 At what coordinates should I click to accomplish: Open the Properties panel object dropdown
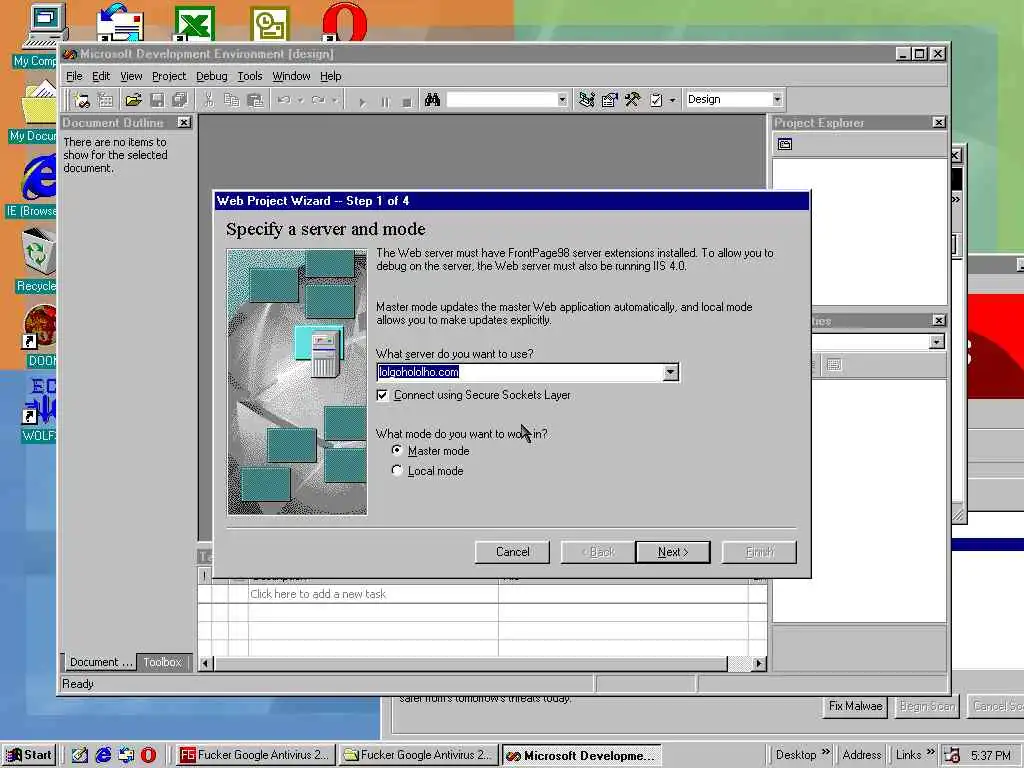pos(936,342)
